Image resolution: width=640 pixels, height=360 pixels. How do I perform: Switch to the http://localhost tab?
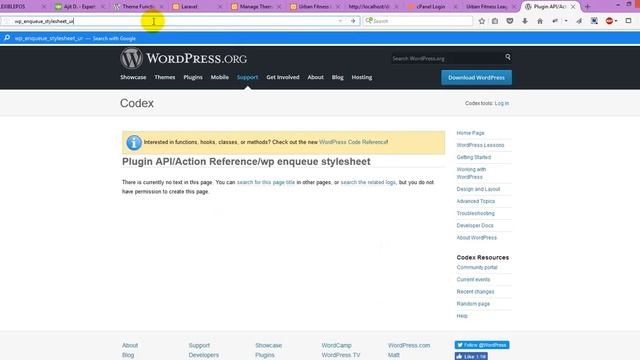point(369,7)
